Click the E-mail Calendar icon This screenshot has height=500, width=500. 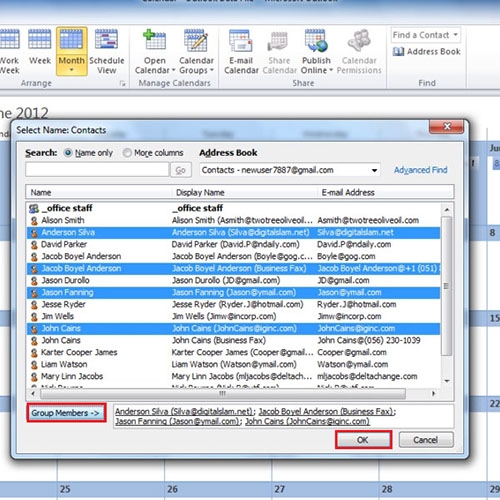(x=240, y=40)
